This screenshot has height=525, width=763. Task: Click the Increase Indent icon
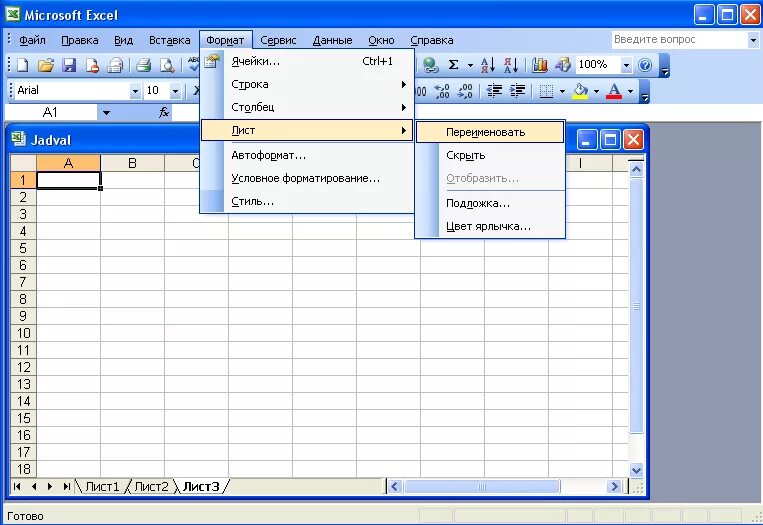coord(517,91)
